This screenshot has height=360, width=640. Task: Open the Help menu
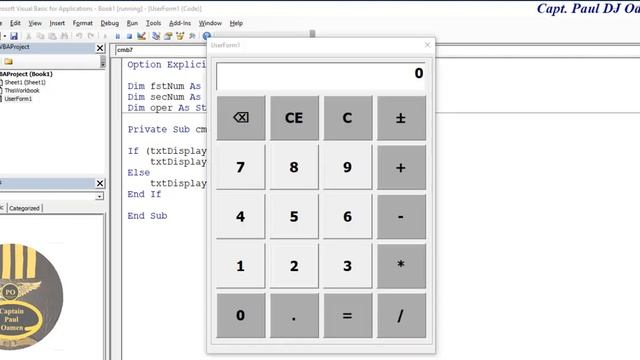pyautogui.click(x=236, y=23)
